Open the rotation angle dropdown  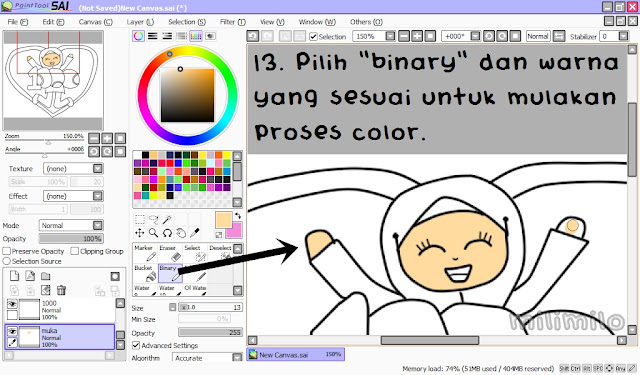475,36
